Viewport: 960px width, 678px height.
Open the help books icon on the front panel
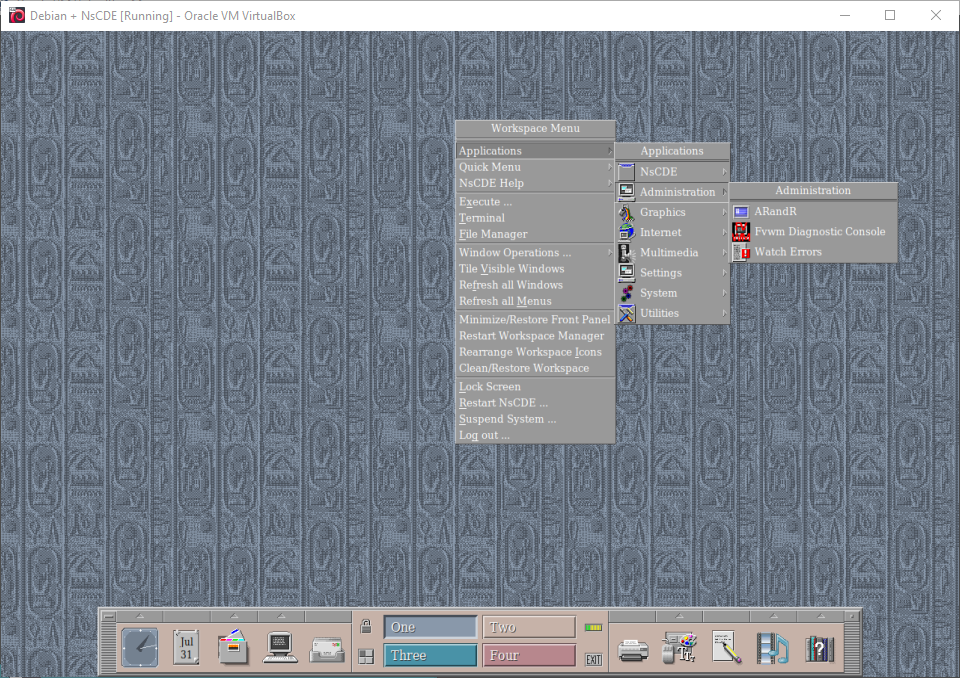tap(819, 649)
